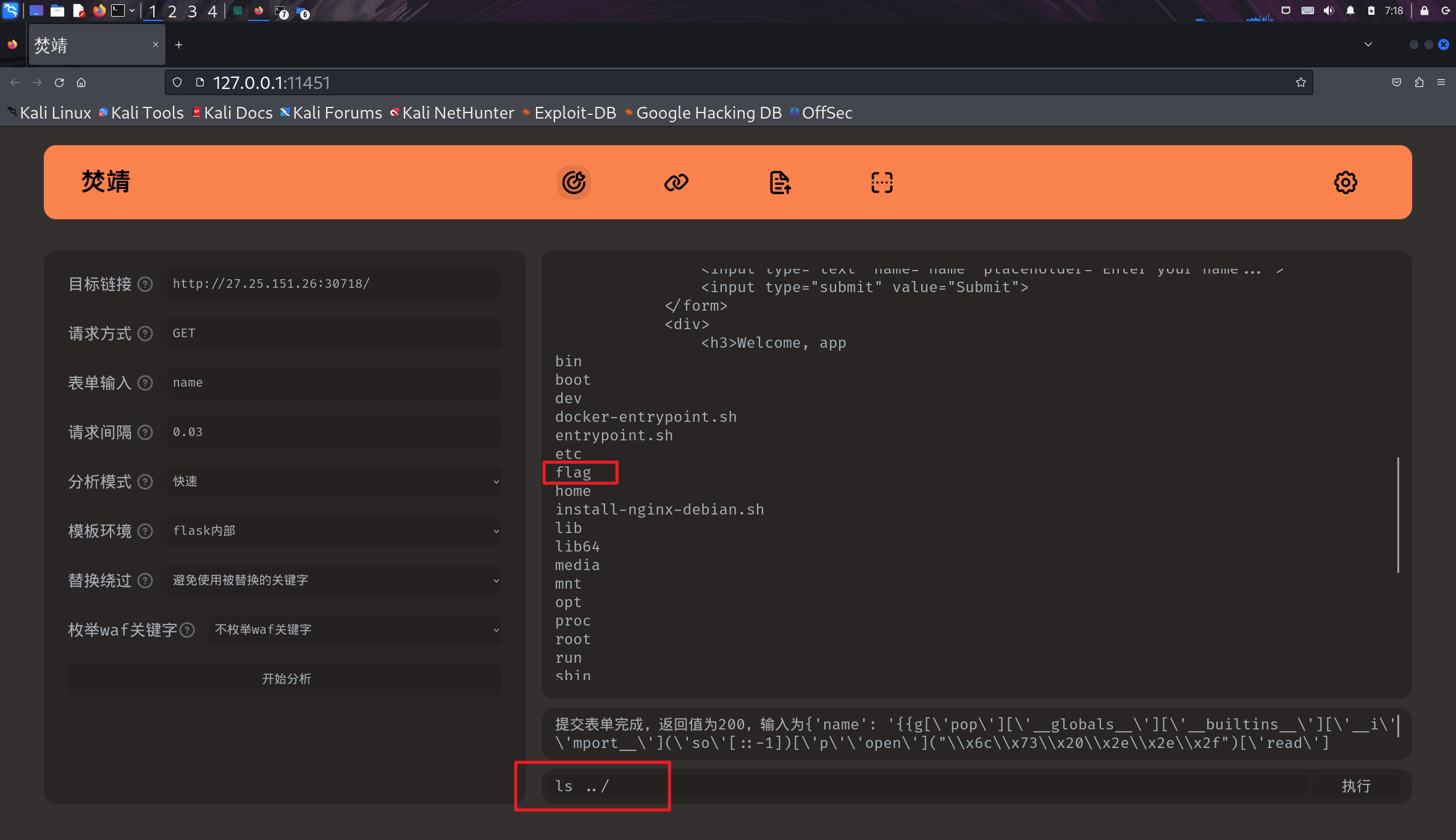Bookmark this page with star icon
This screenshot has height=840, width=1456.
1301,82
